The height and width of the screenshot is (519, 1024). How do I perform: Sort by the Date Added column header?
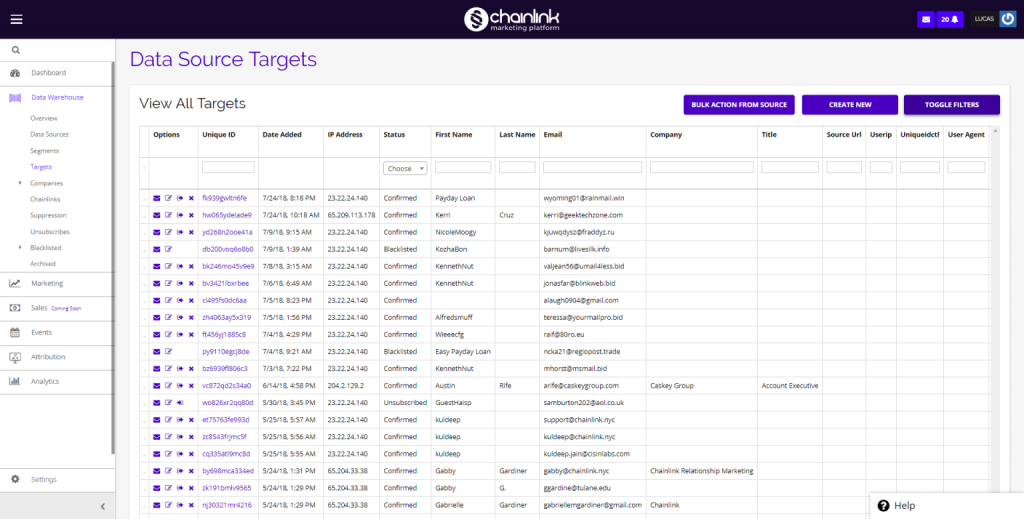point(282,134)
